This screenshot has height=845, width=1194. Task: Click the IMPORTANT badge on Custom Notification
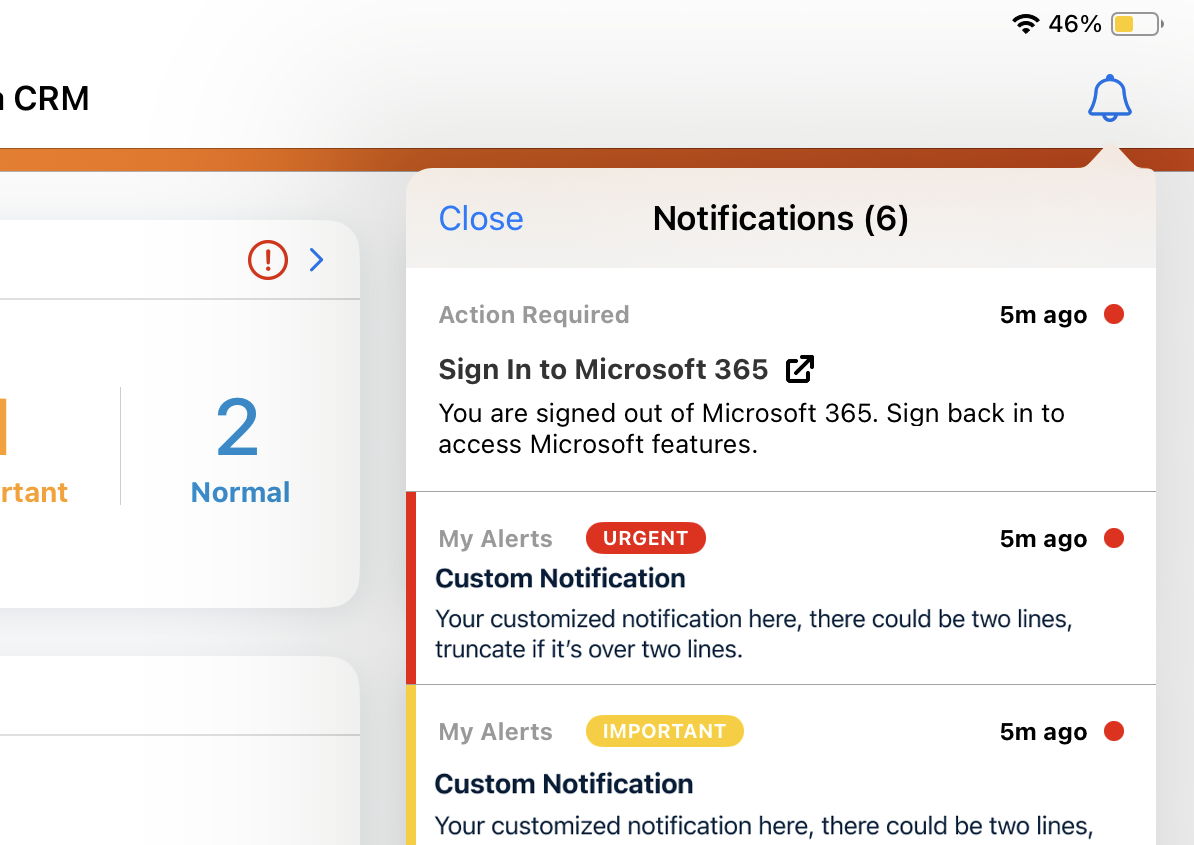664,731
